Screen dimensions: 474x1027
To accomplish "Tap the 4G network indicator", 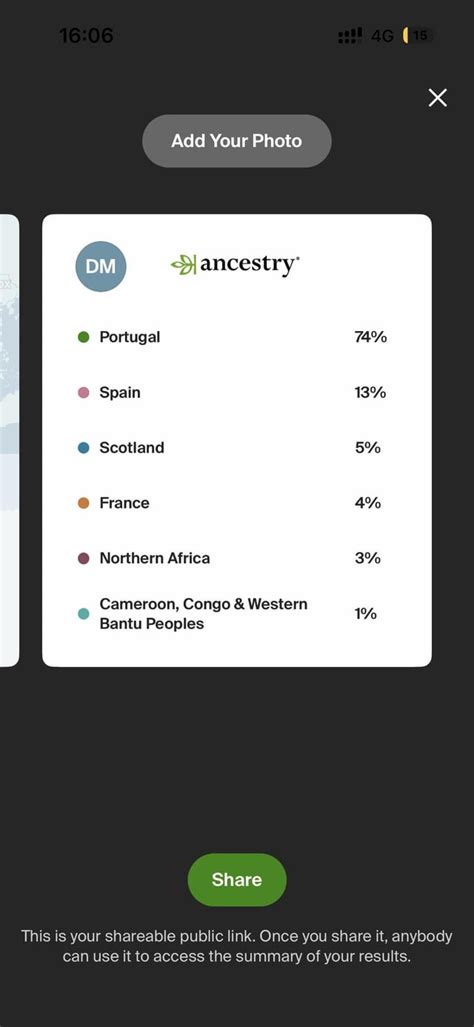I will pos(382,35).
